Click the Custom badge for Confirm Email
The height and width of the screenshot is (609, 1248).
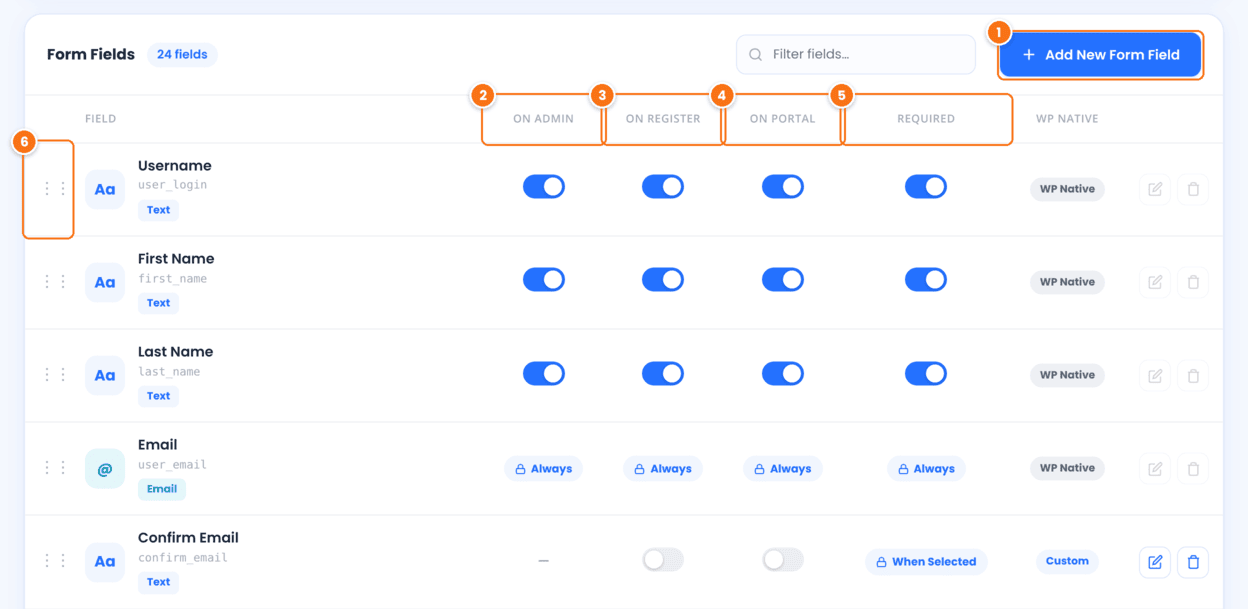(x=1067, y=562)
